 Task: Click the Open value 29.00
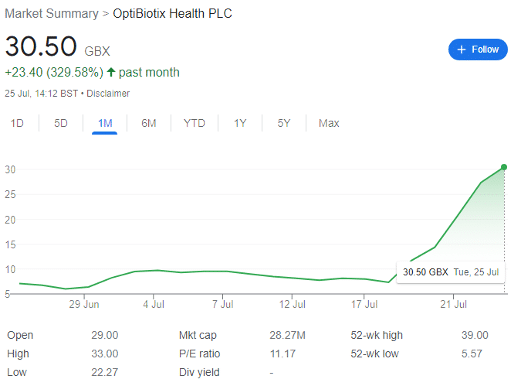pyautogui.click(x=105, y=335)
